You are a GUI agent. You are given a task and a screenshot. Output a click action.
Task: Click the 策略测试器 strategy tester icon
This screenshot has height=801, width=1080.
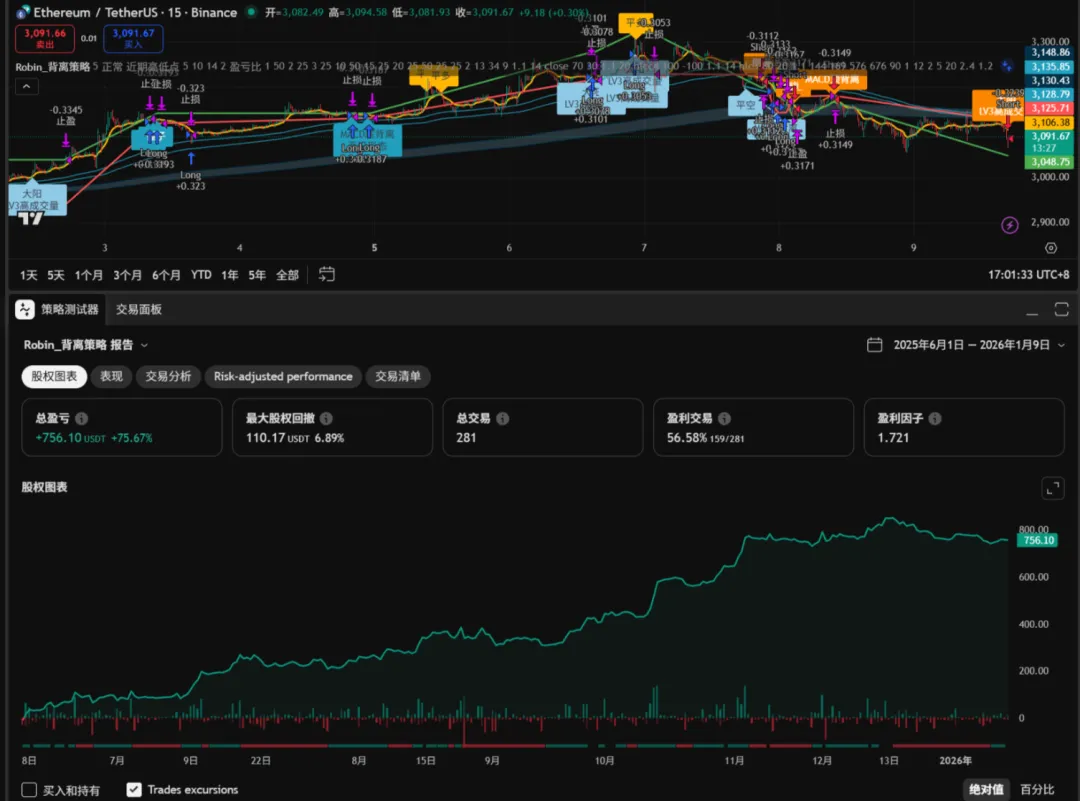pyautogui.click(x=25, y=310)
